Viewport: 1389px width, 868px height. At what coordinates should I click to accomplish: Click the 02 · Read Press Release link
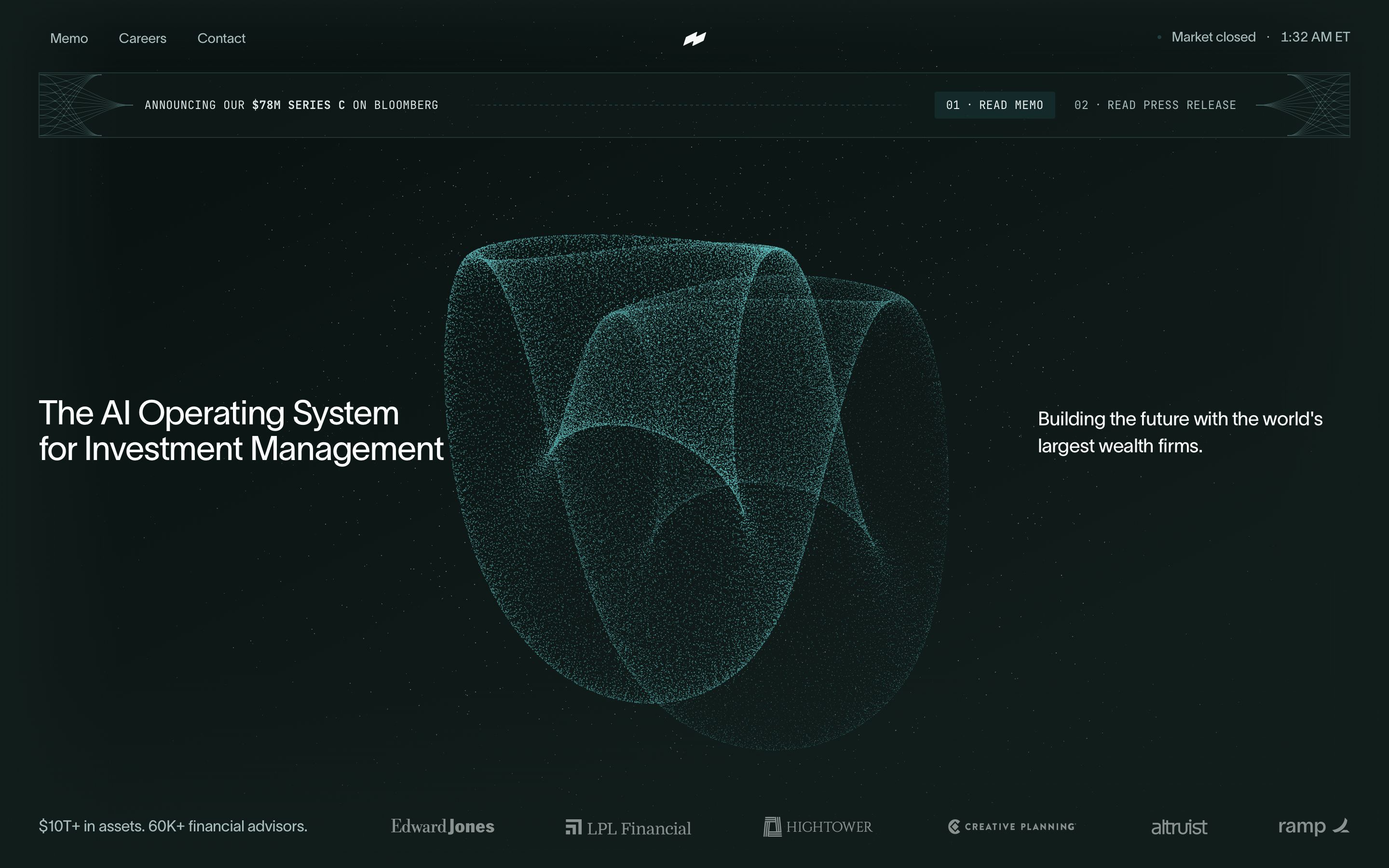[x=1155, y=105]
